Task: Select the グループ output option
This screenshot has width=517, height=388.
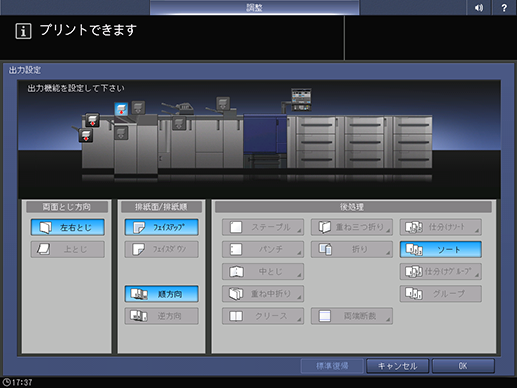Action: [x=441, y=294]
